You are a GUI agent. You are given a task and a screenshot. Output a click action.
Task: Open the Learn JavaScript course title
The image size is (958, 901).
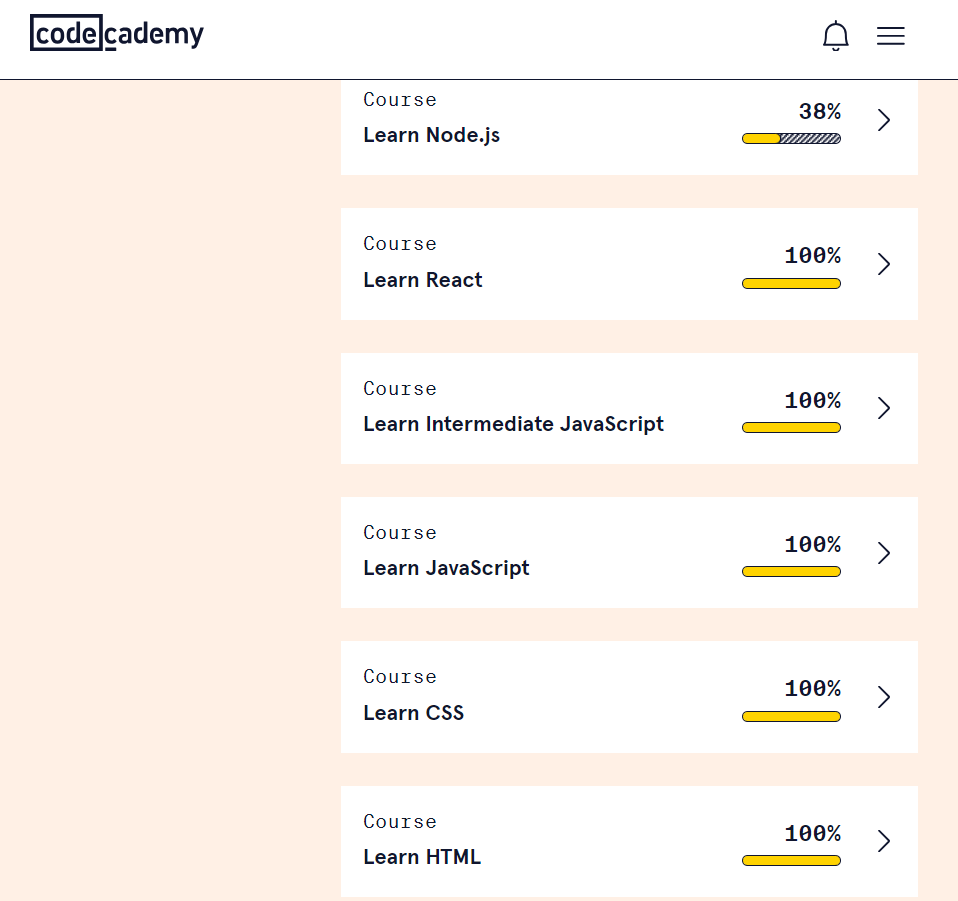446,568
